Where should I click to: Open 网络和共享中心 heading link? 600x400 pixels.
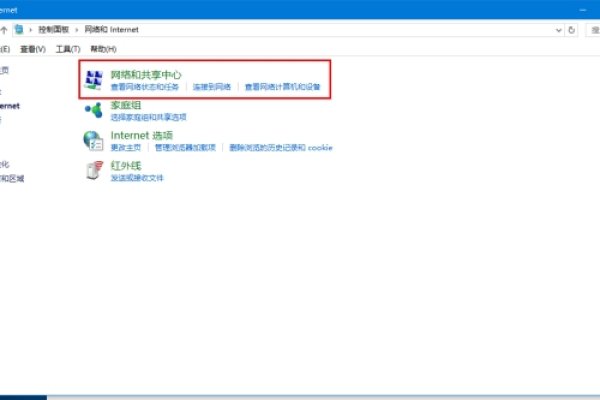tap(146, 75)
